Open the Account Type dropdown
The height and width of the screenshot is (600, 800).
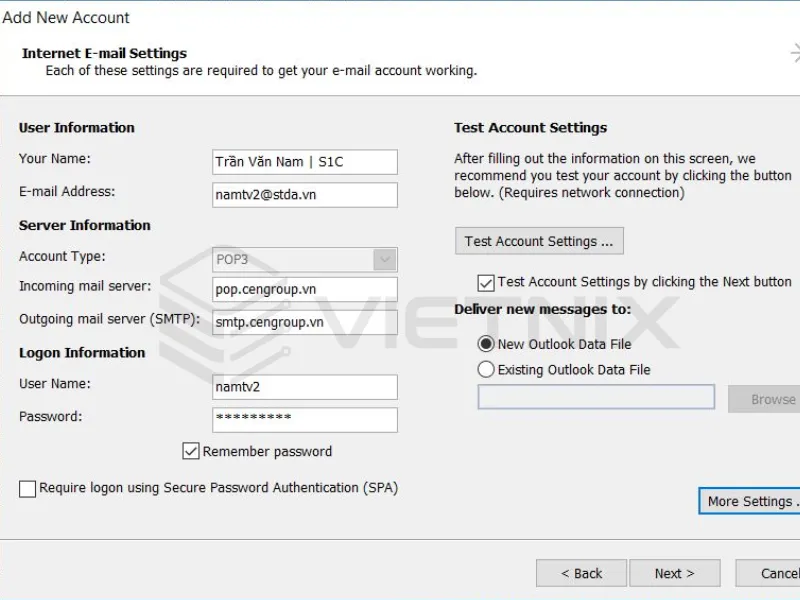point(385,259)
